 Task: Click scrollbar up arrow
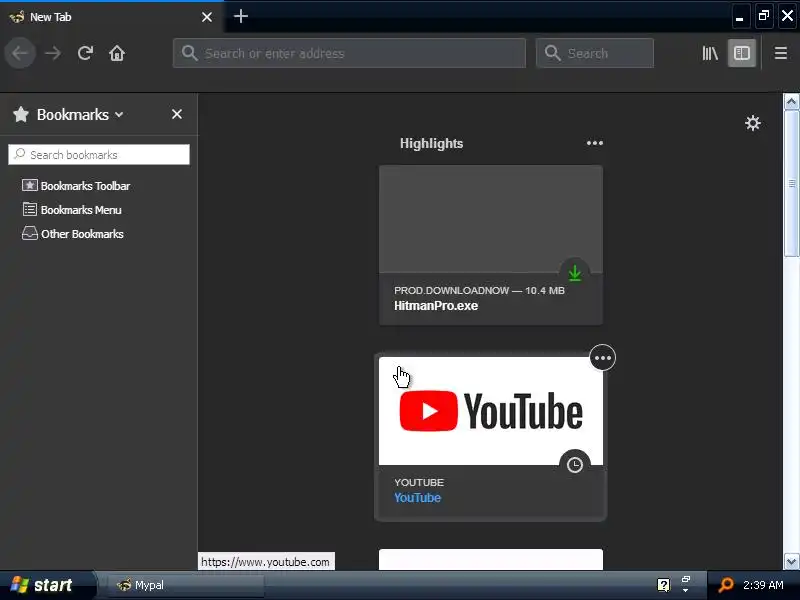click(791, 102)
